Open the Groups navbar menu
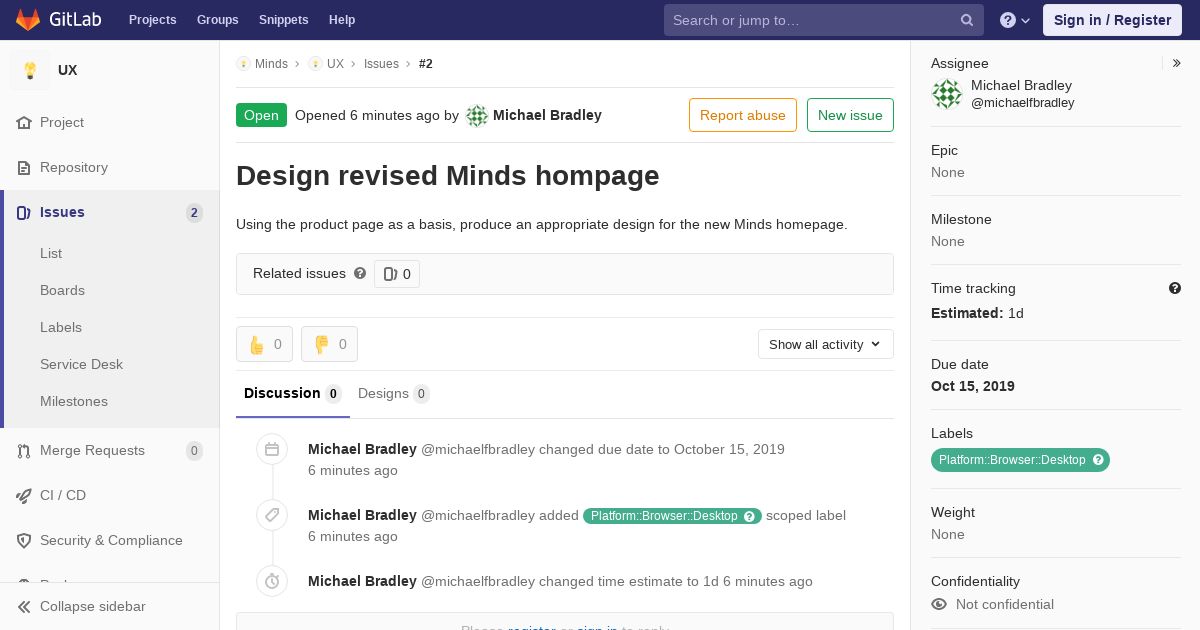 [x=218, y=20]
